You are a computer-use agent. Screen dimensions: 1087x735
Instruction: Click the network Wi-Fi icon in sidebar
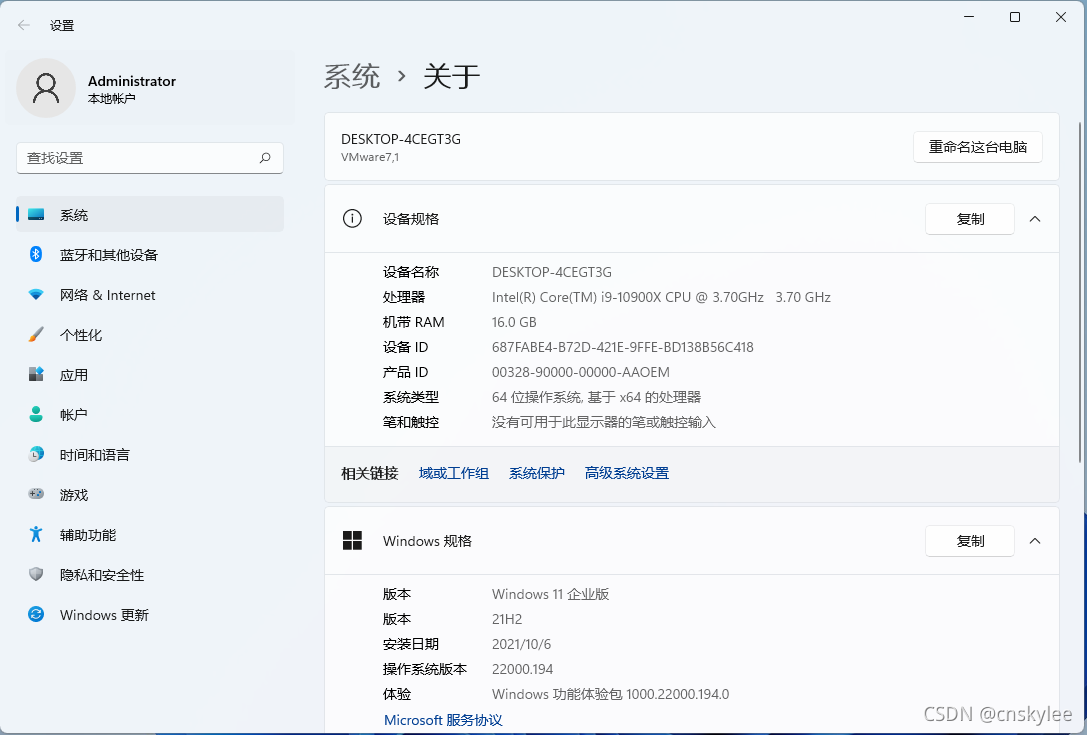(36, 295)
